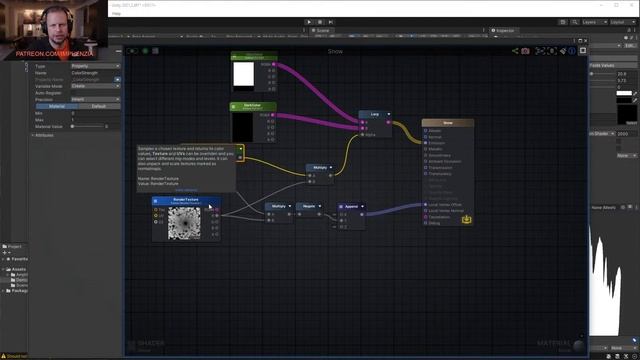The height and width of the screenshot is (360, 640).
Task: Open the Layout dropdown
Action: point(623,22)
